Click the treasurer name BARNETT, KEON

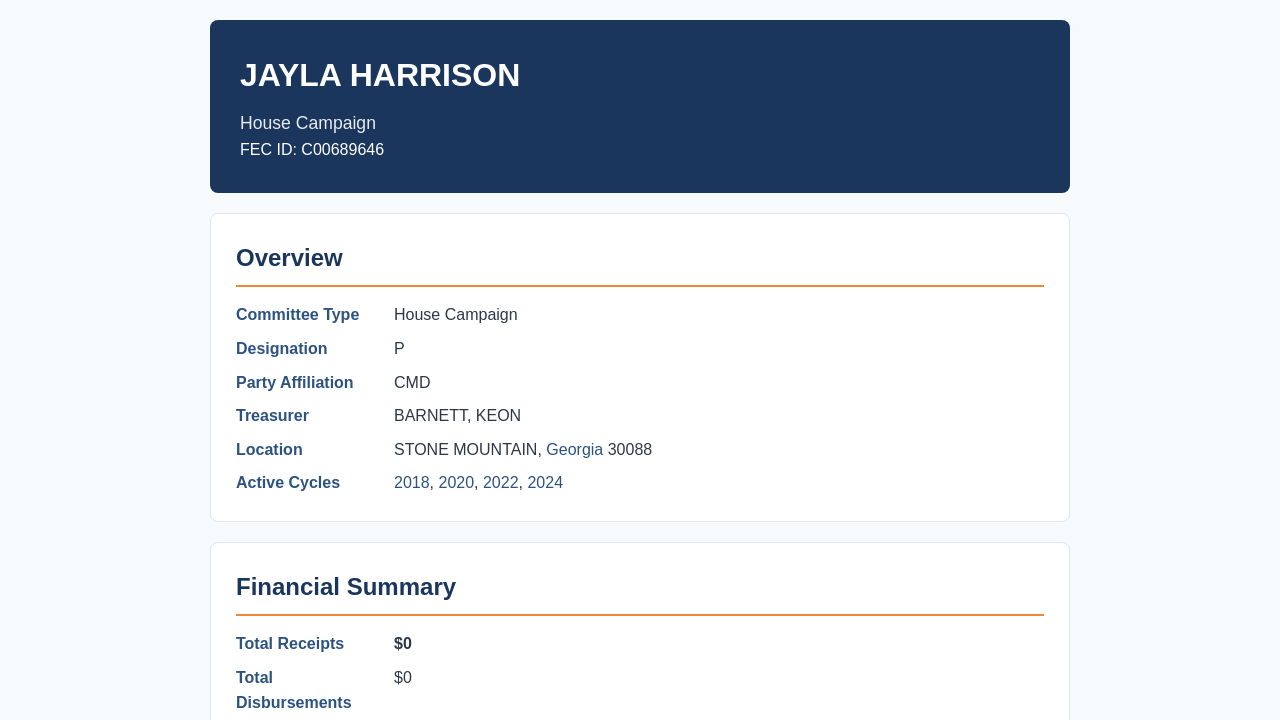457,416
